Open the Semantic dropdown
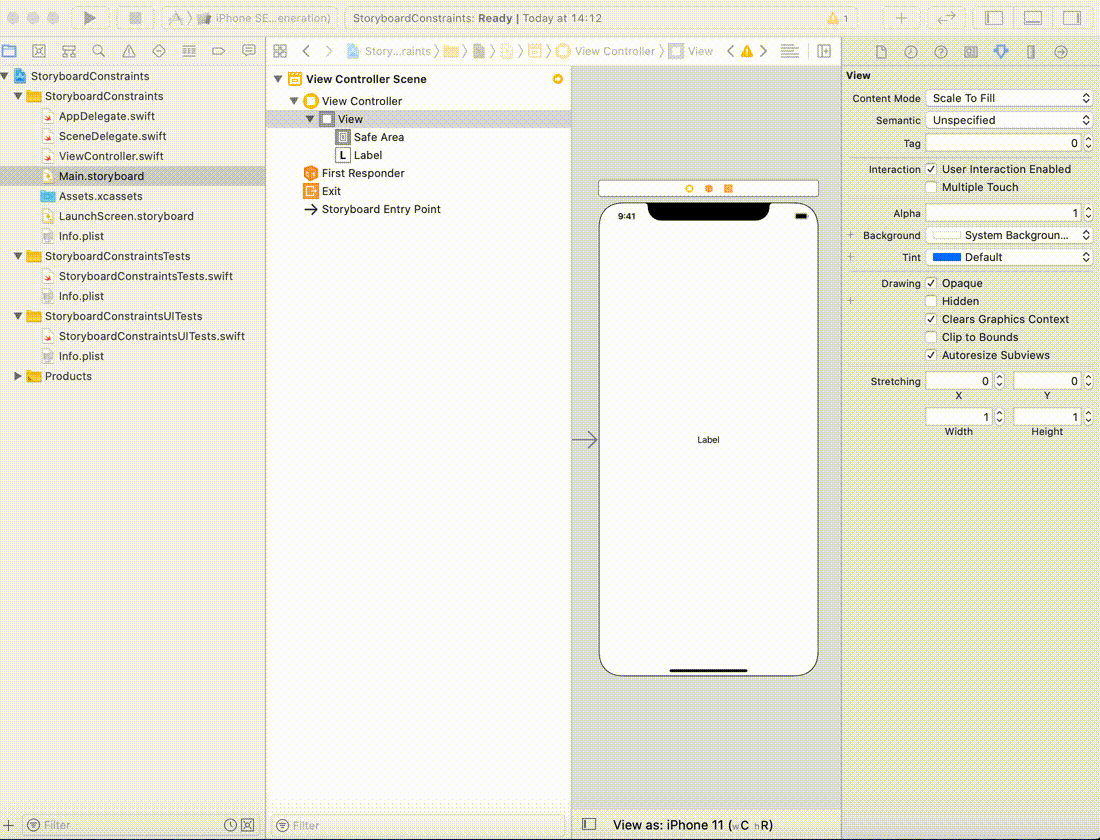 (1009, 120)
